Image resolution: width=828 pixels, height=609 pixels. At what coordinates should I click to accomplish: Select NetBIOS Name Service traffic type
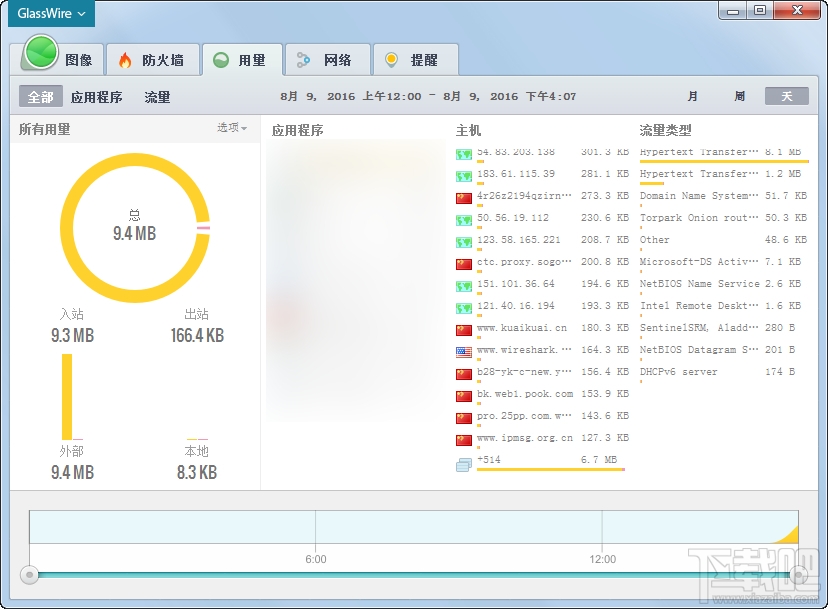[723, 284]
